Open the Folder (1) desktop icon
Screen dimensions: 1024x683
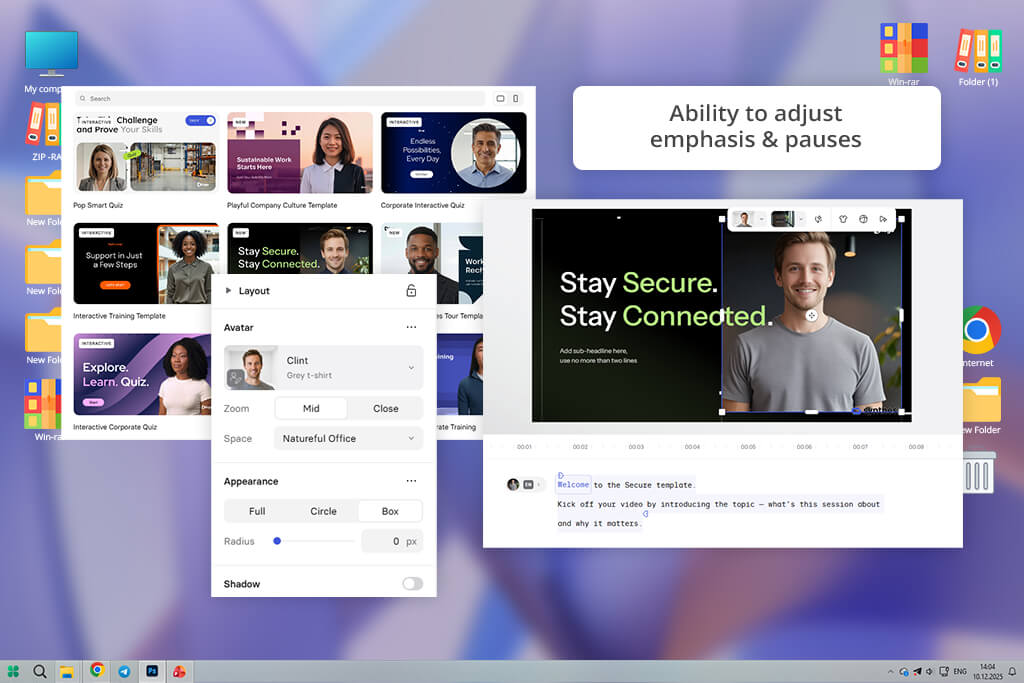pyautogui.click(x=978, y=56)
